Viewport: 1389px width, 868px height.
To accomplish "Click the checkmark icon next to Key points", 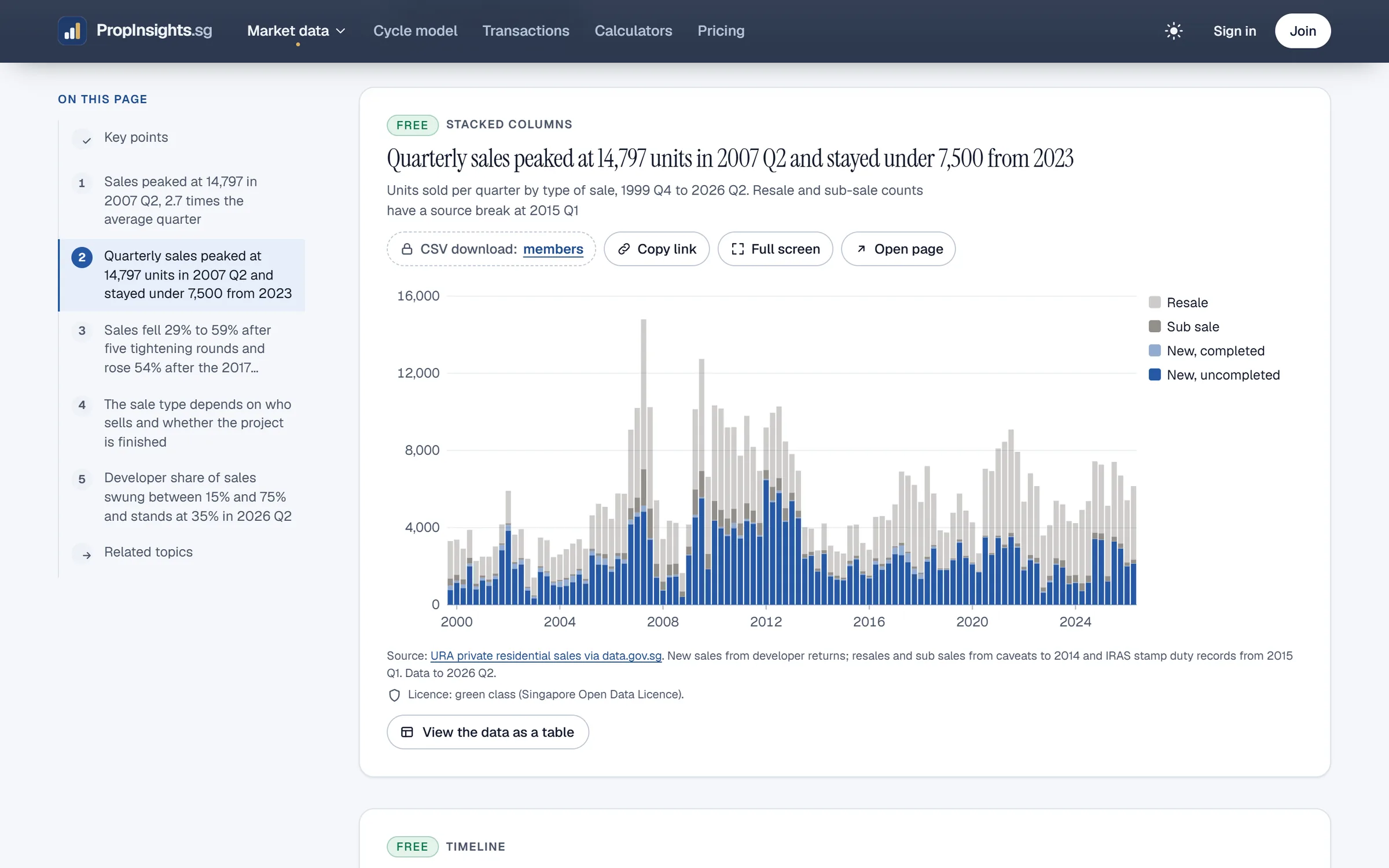I will pos(86,140).
